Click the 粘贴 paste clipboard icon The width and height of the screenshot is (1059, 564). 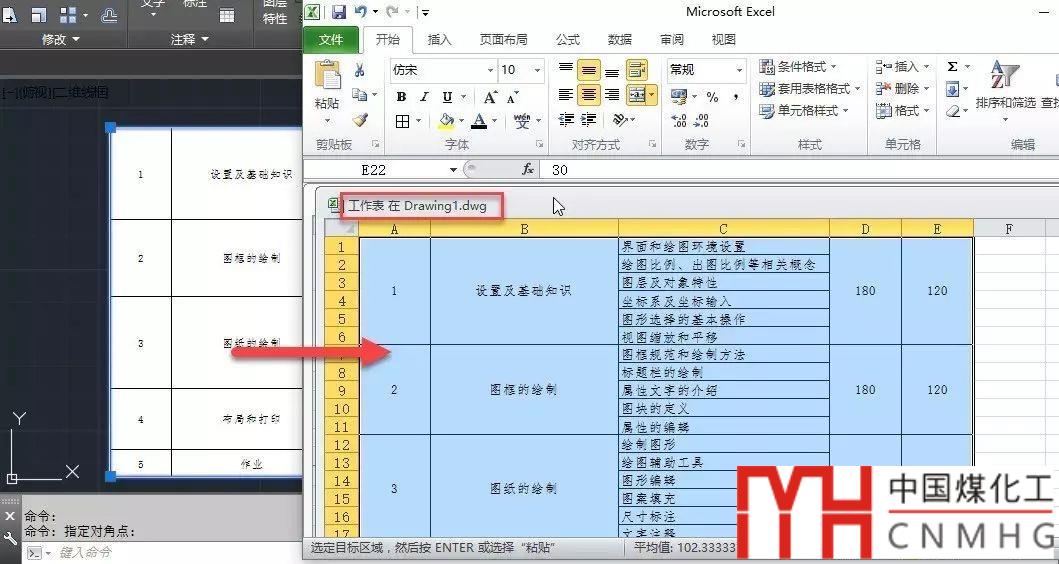pyautogui.click(x=328, y=76)
